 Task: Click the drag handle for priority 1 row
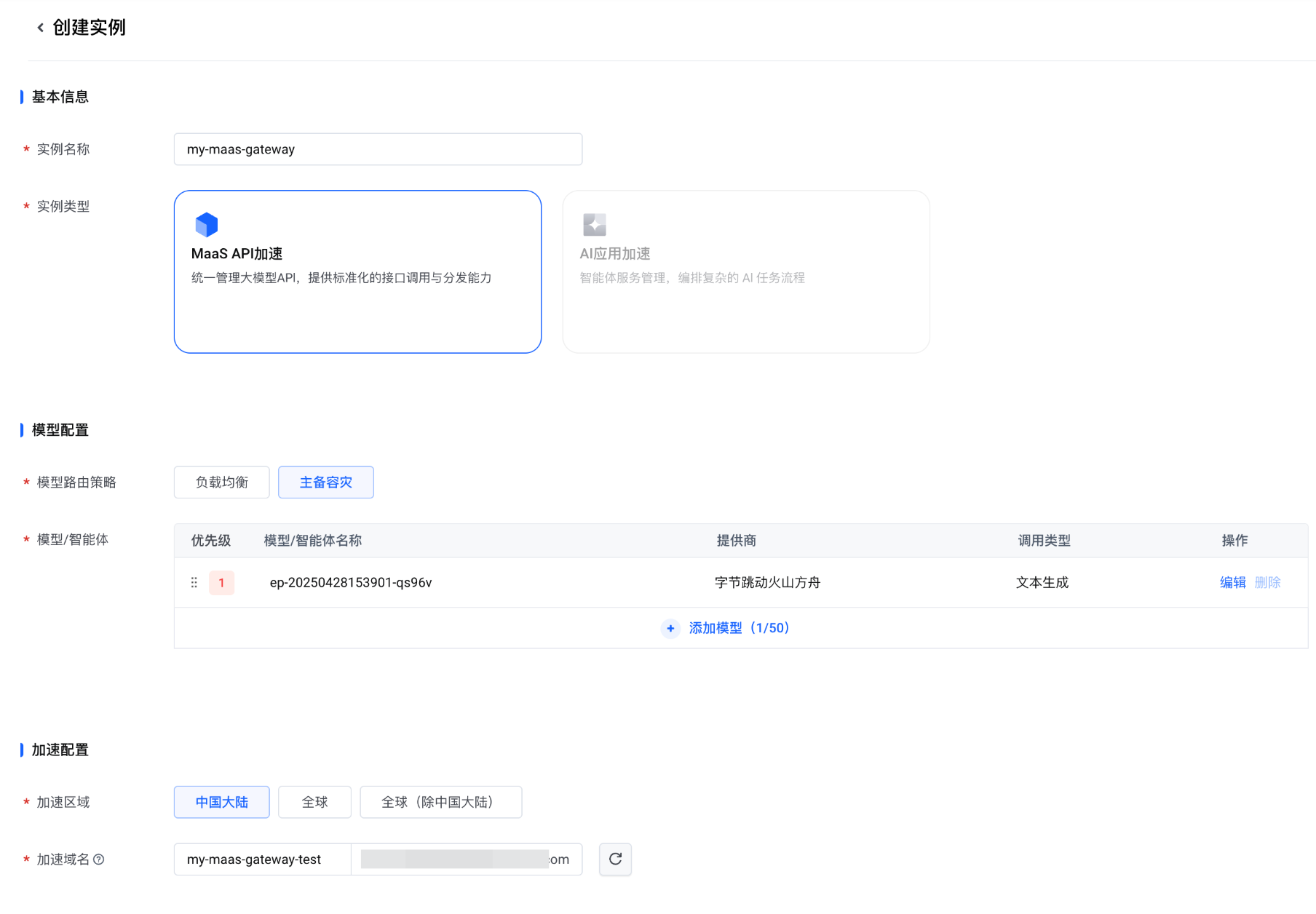pos(194,583)
